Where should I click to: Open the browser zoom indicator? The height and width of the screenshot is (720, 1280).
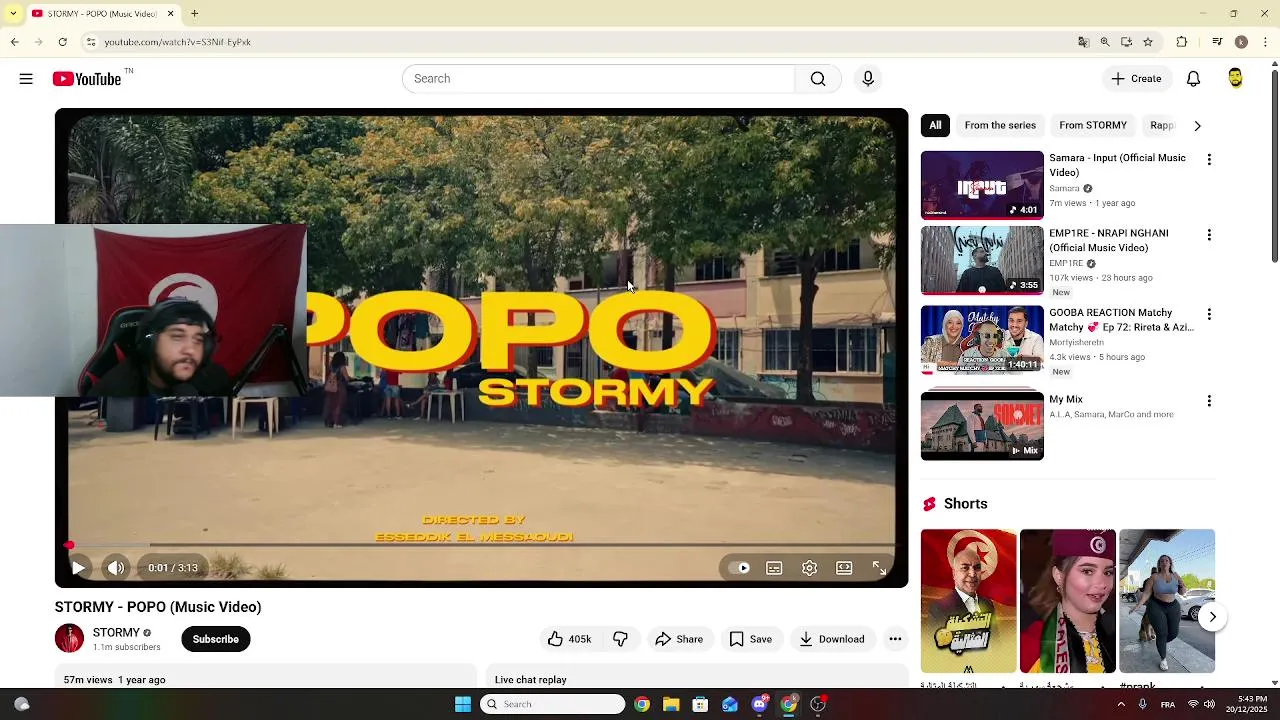[1105, 42]
